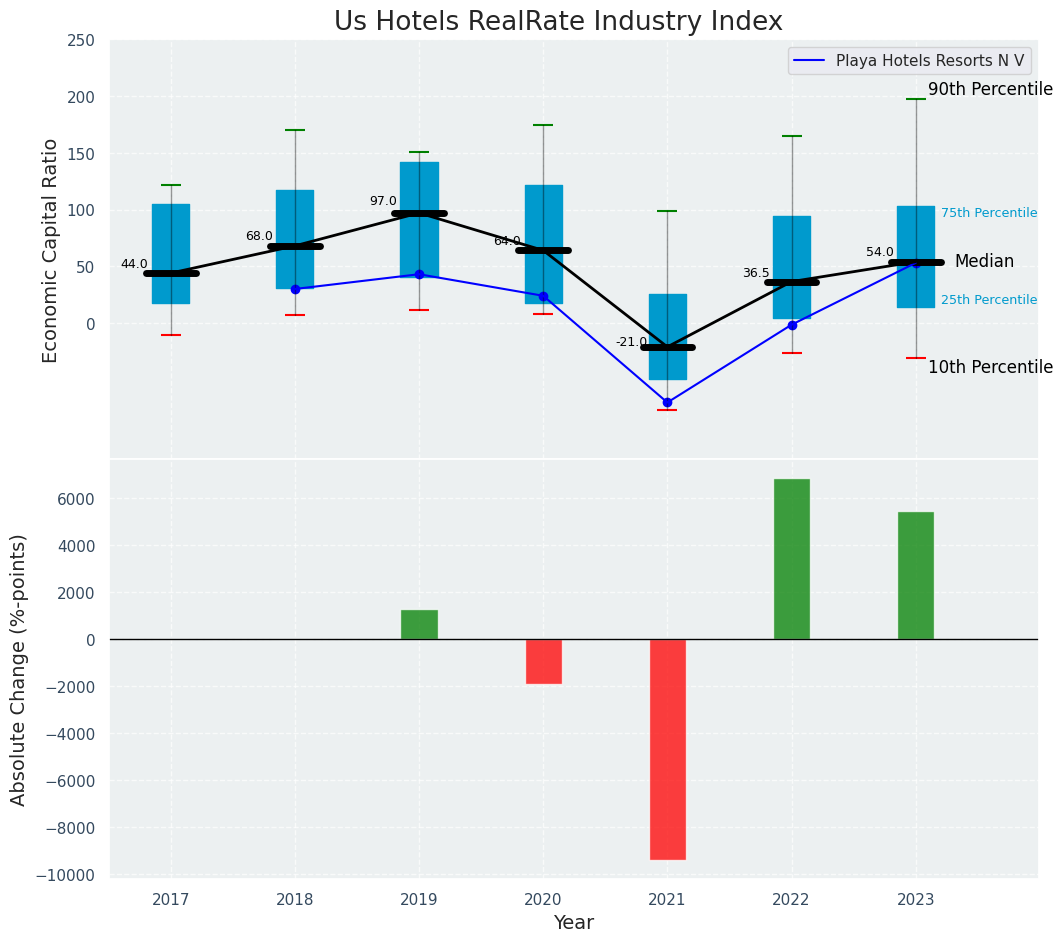Select the 75th Percentile label
Viewport: 1063px width, 942px height.
[x=988, y=213]
